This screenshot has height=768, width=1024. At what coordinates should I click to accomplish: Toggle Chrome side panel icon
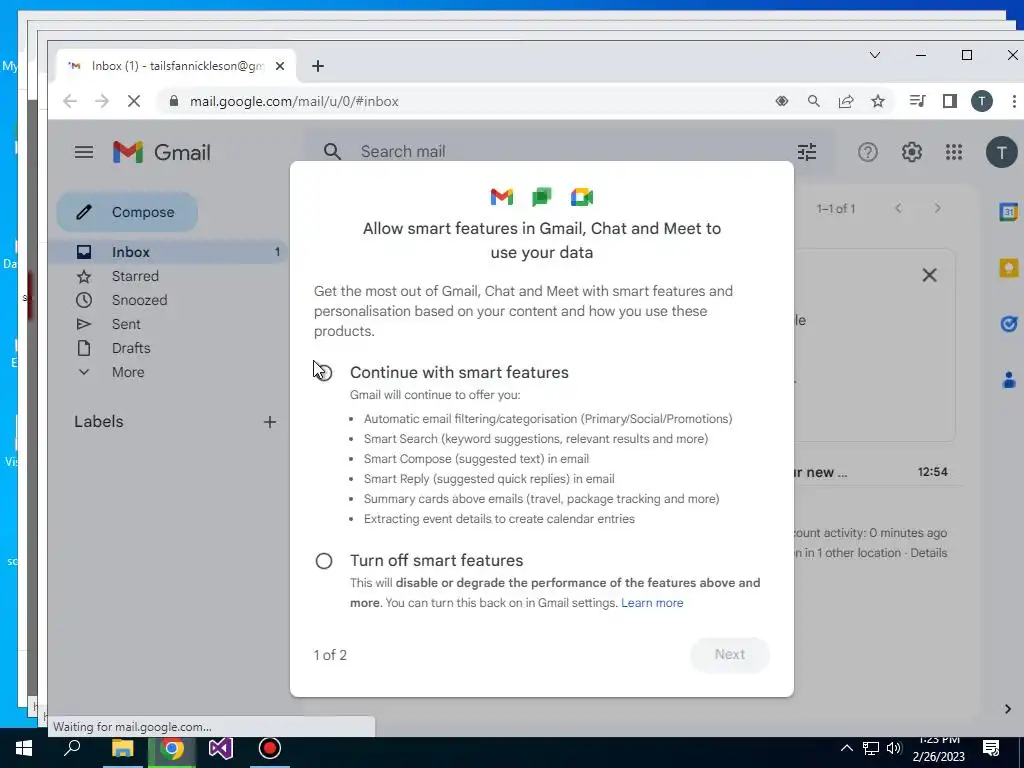pos(950,101)
